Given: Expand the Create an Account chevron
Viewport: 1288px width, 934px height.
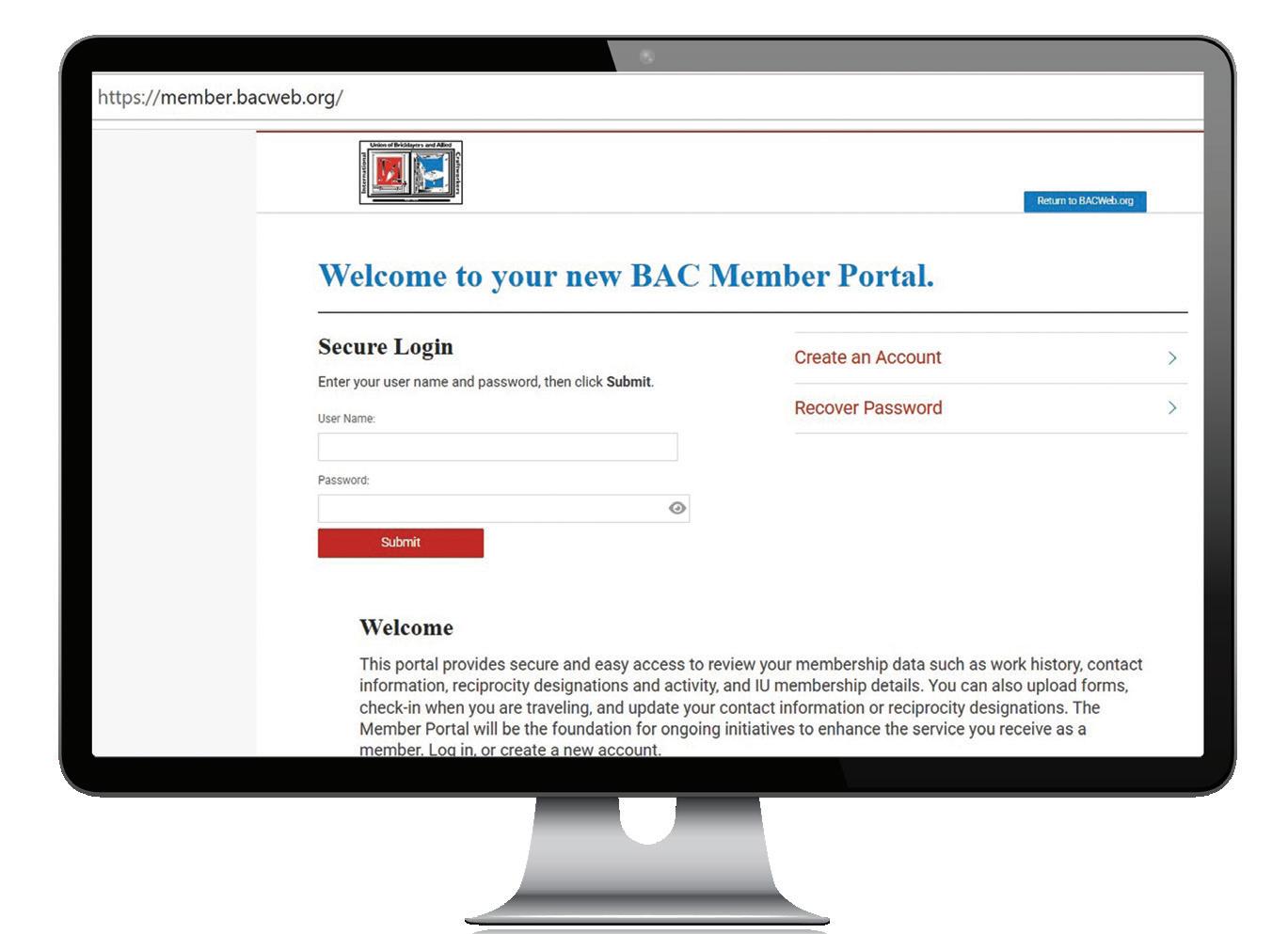Looking at the screenshot, I should (1172, 357).
